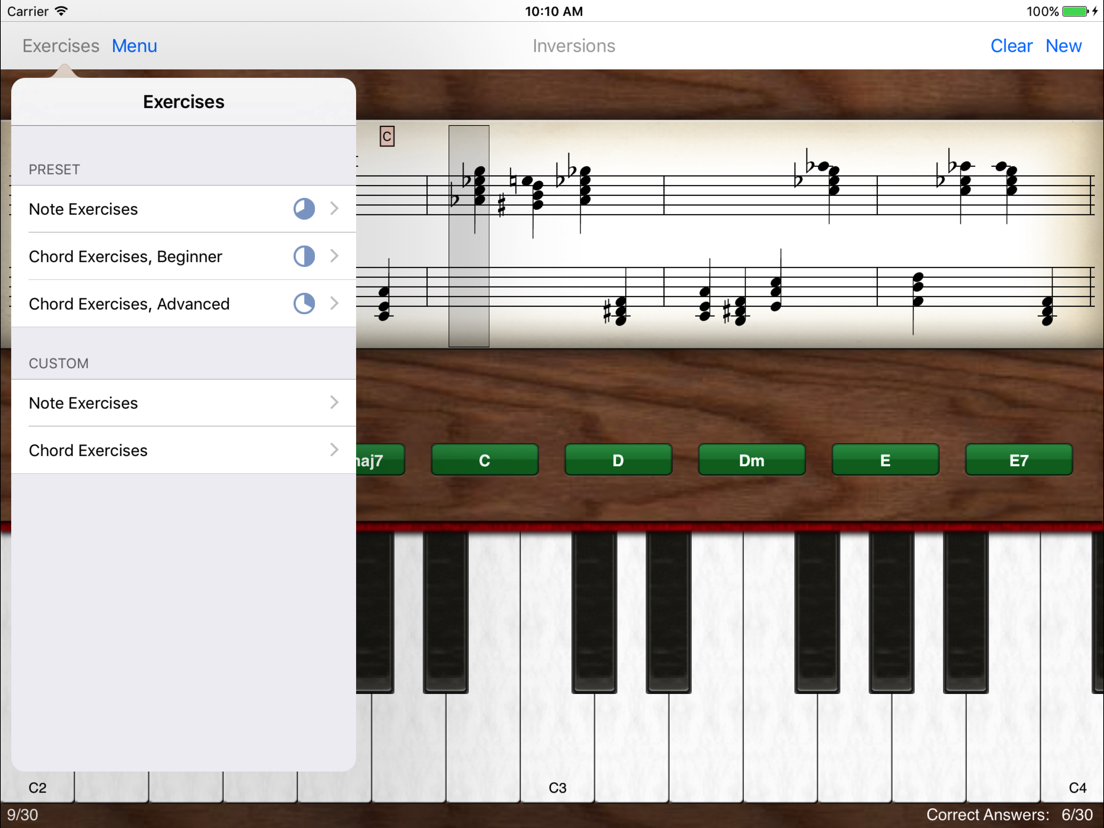Click the Inversions title text
The width and height of the screenshot is (1104, 828).
574,46
